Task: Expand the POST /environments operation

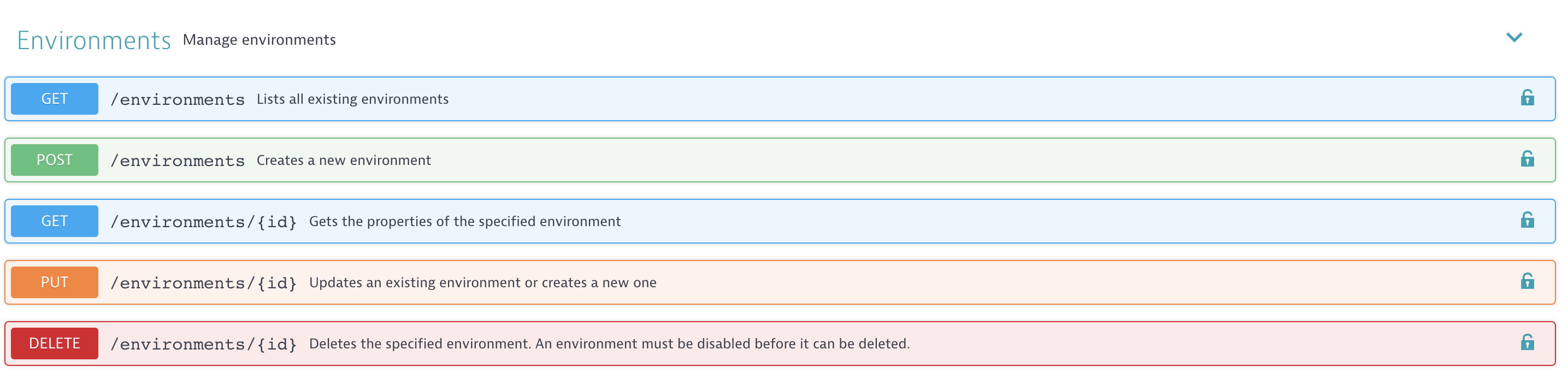Action: tap(780, 160)
